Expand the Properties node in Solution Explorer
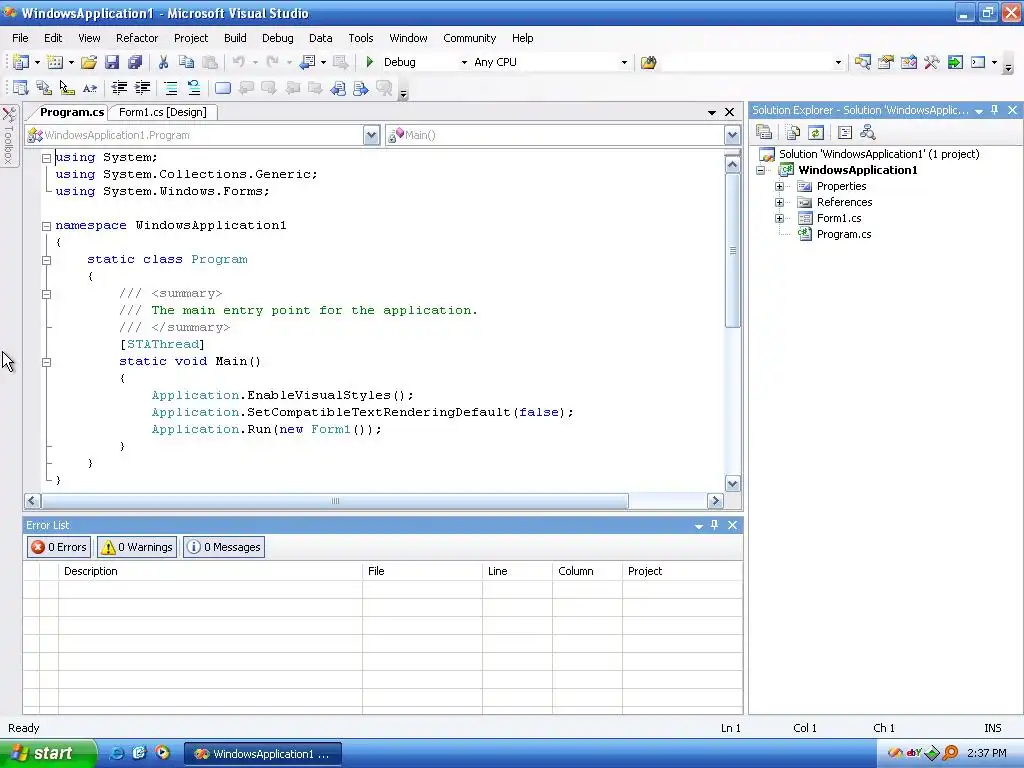Image resolution: width=1024 pixels, height=768 pixels. pyautogui.click(x=779, y=186)
